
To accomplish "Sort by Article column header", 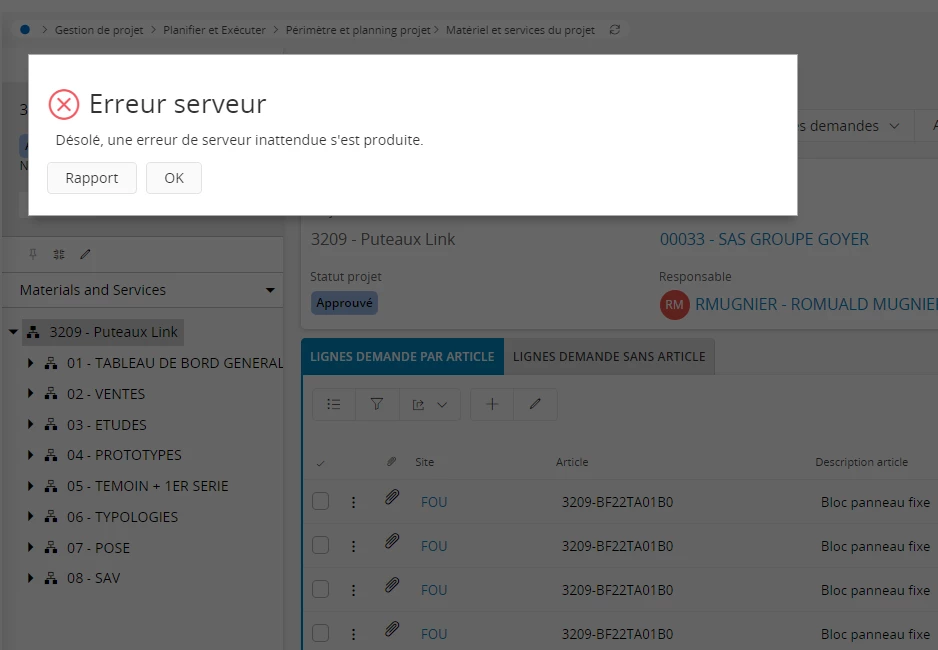I will point(572,462).
